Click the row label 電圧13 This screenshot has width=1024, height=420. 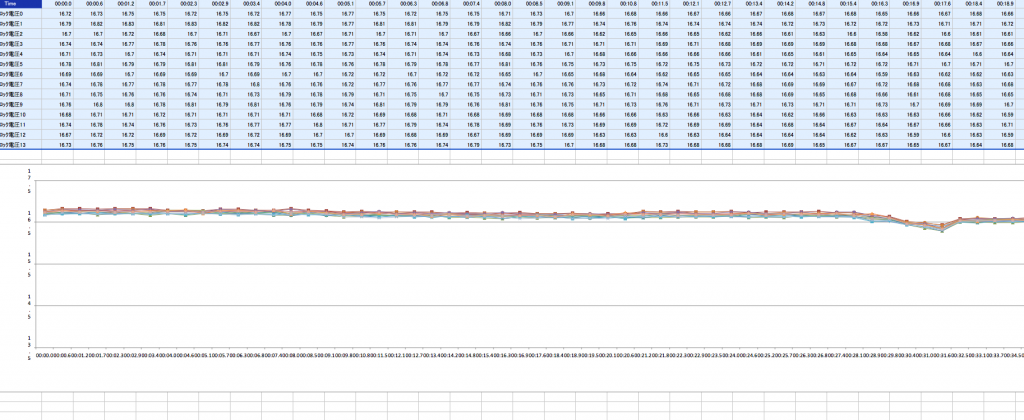tap(21, 145)
